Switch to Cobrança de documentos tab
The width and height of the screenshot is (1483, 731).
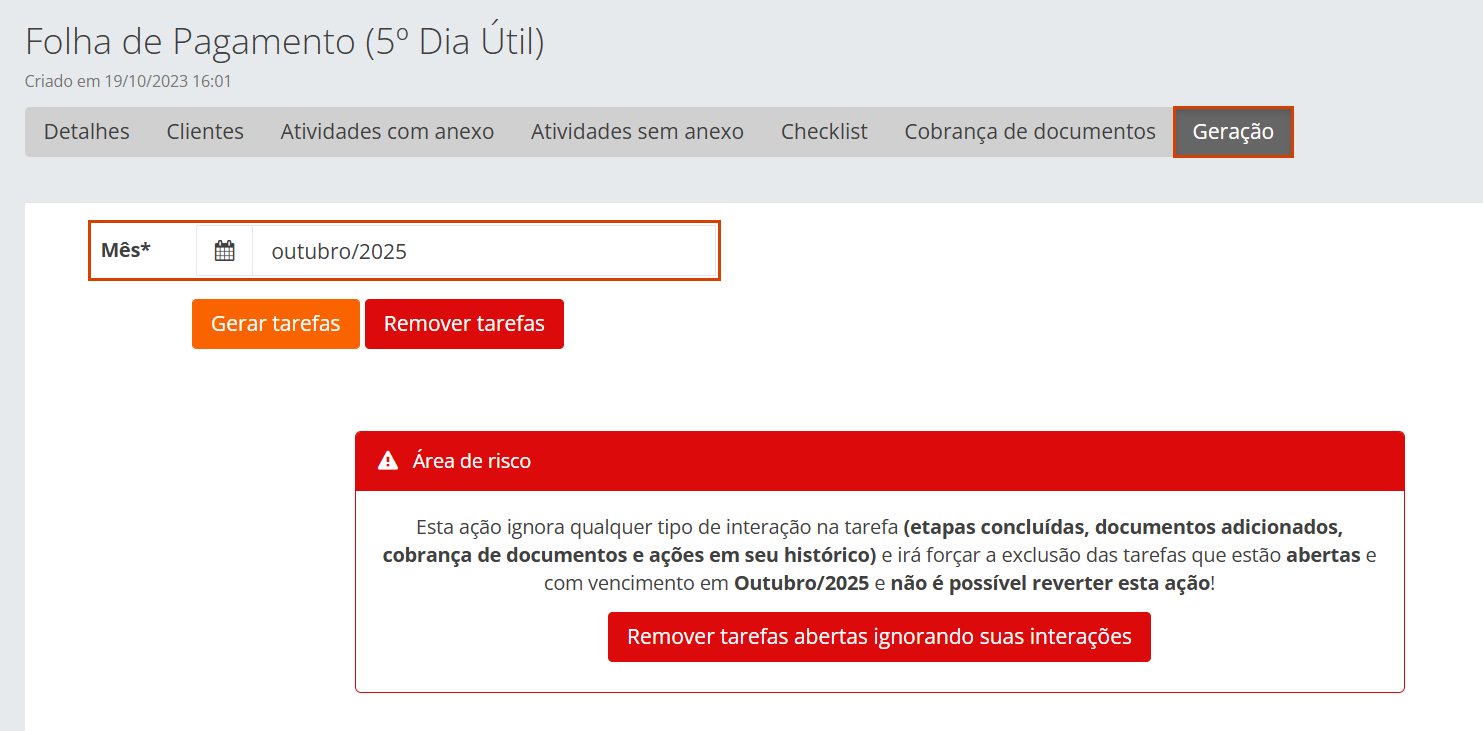(x=1030, y=132)
